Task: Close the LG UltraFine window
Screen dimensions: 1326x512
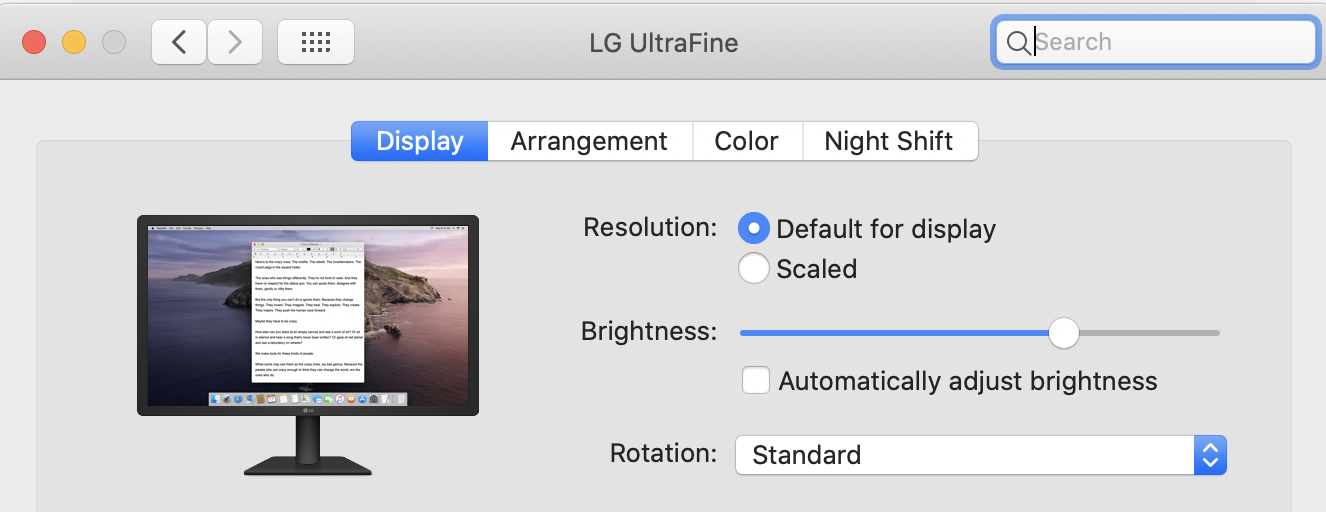Action: [x=35, y=42]
